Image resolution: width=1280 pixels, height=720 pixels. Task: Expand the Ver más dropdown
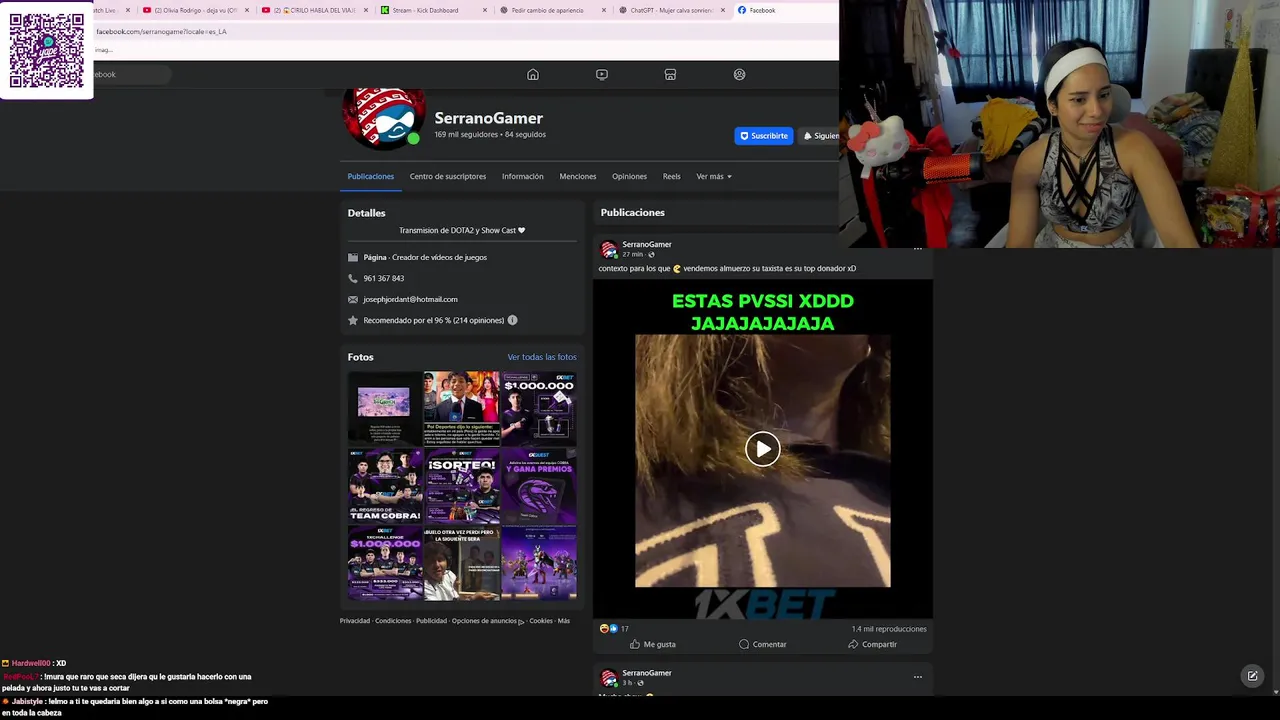click(714, 176)
